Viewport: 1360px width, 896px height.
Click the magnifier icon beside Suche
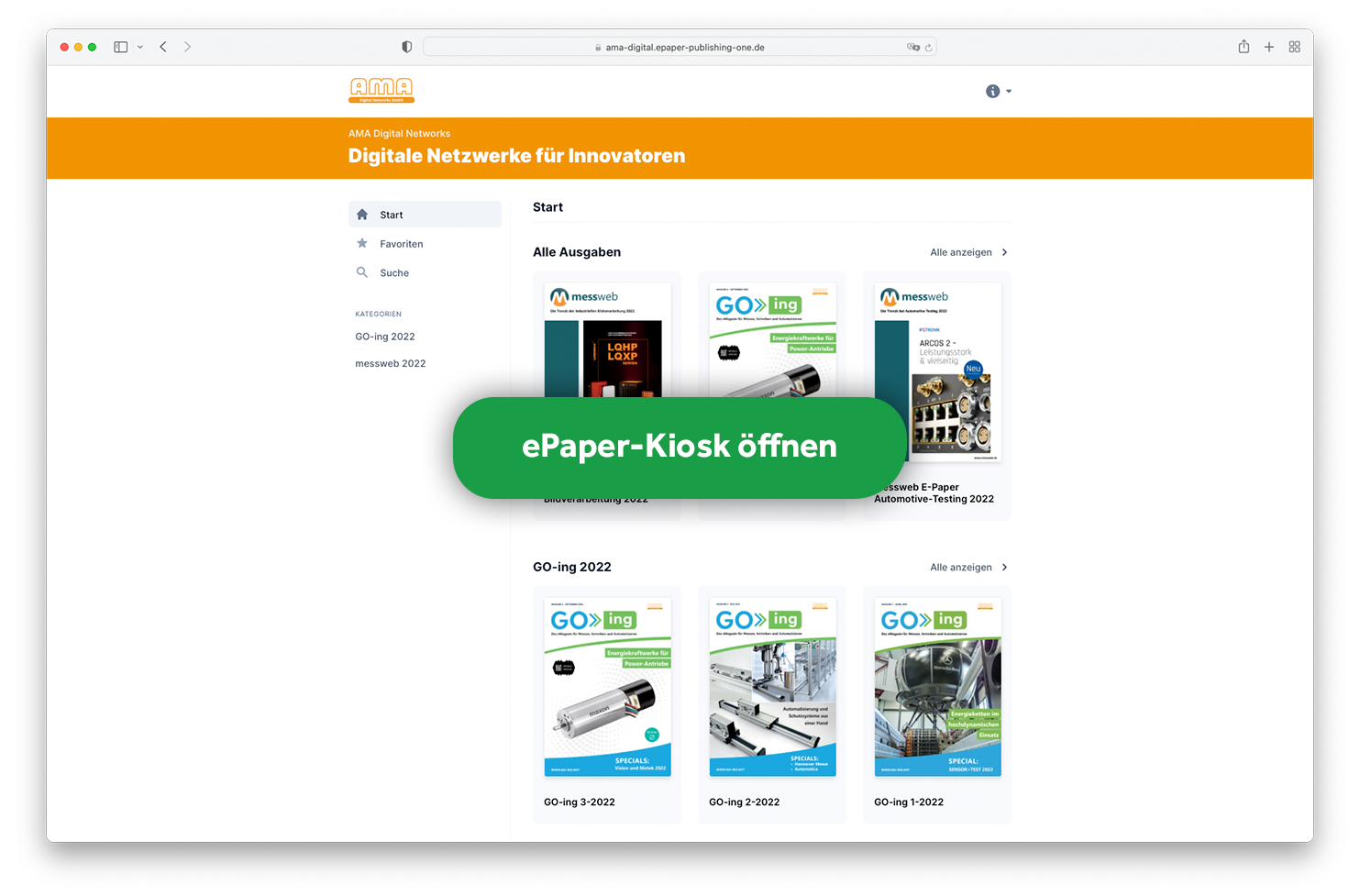click(x=362, y=272)
